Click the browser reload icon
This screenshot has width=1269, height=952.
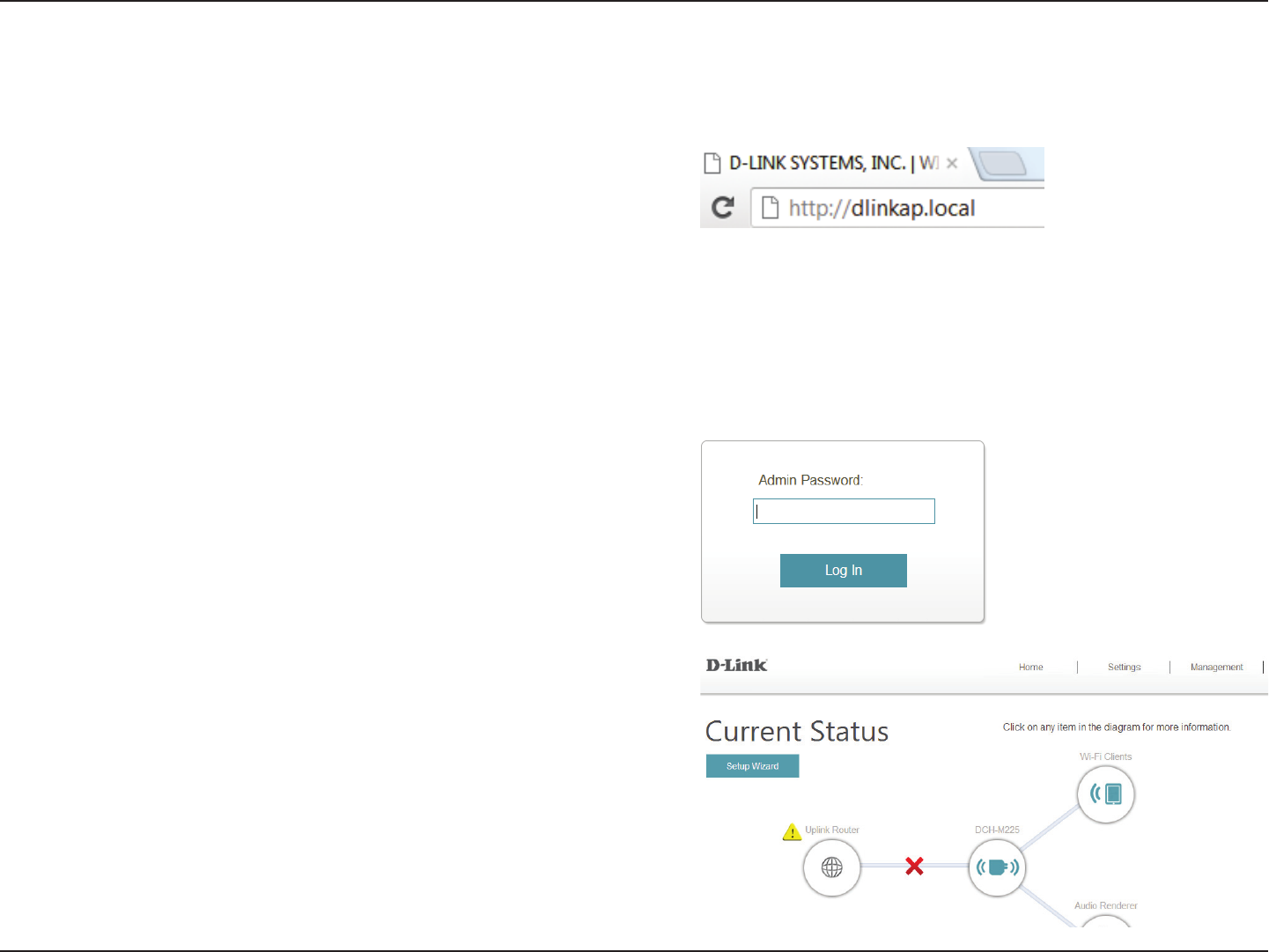tap(723, 208)
